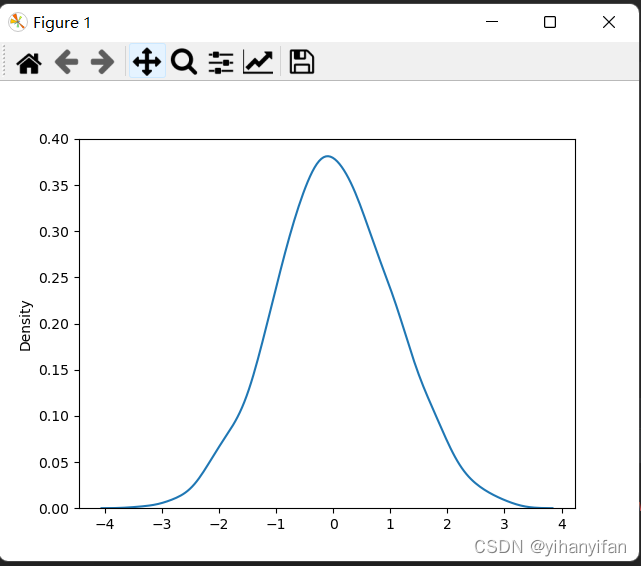The width and height of the screenshot is (641, 566).
Task: Minimize the Figure 1 window
Action: (x=492, y=22)
